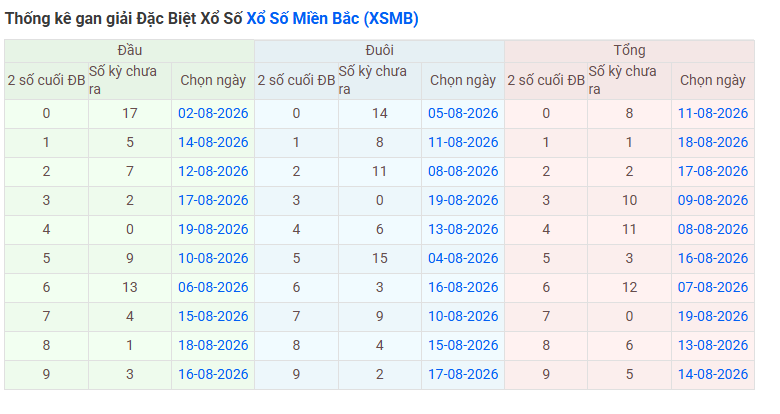Click "2 số cuối ĐB" header under Đầu
The width and height of the screenshot is (780, 414).
pos(46,80)
